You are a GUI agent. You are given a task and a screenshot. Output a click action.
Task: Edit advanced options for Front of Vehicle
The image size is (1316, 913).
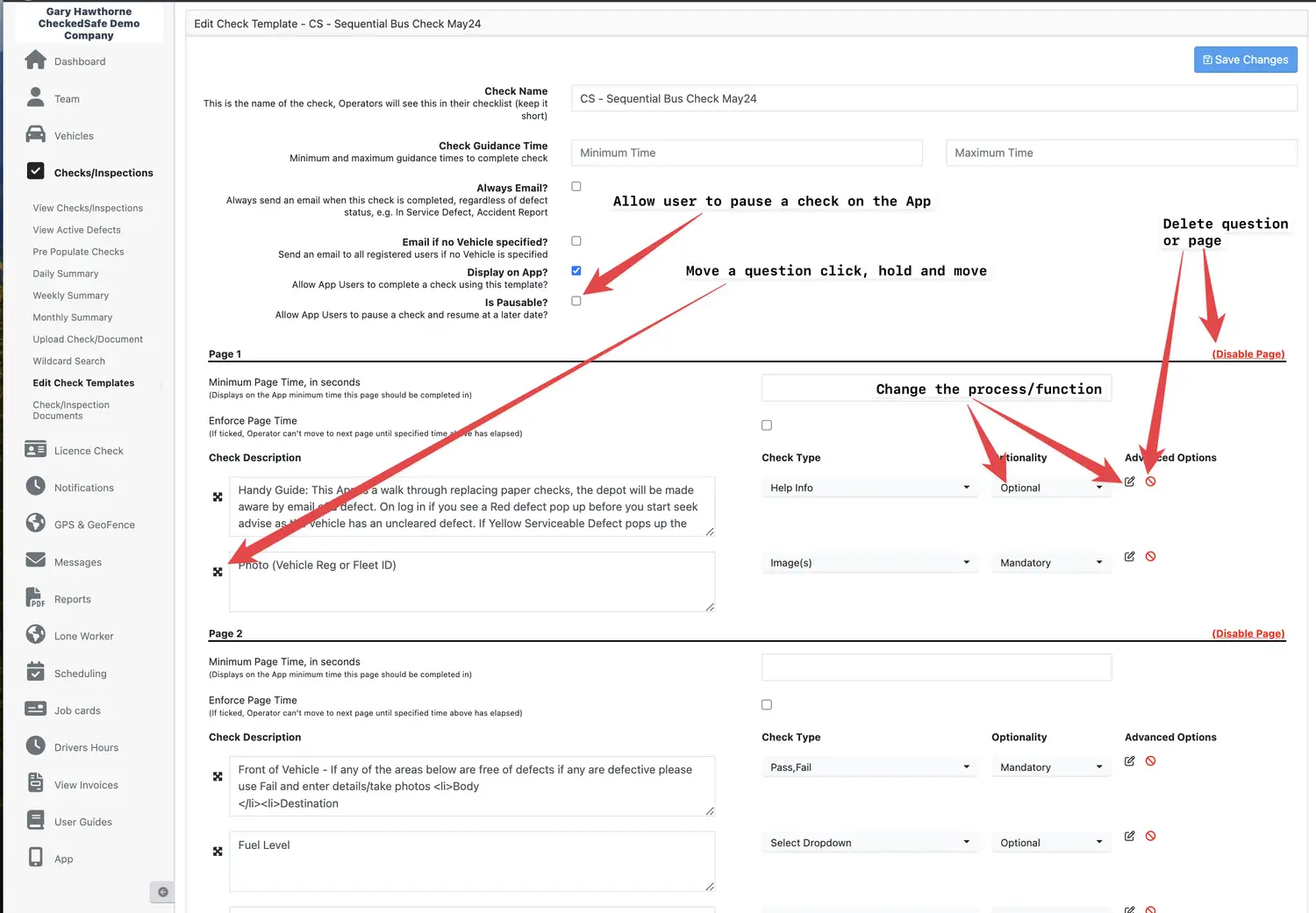tap(1130, 761)
